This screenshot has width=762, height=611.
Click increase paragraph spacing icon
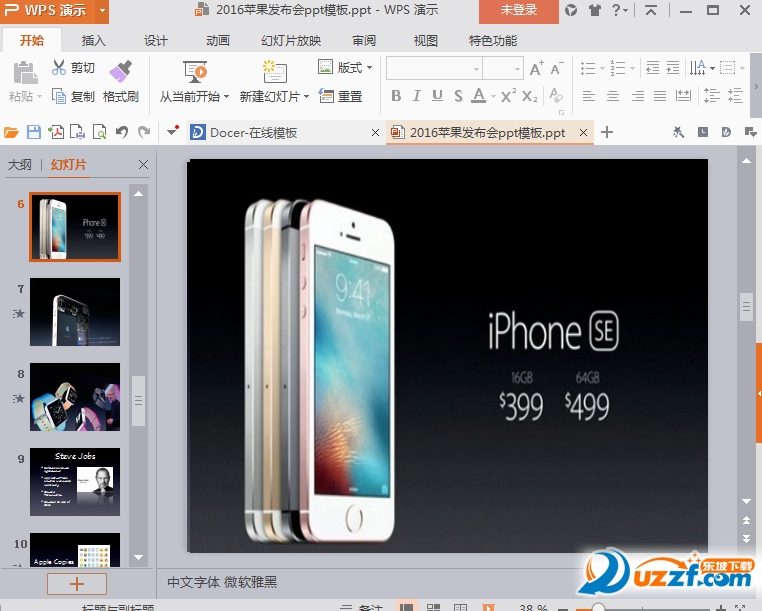click(x=712, y=96)
